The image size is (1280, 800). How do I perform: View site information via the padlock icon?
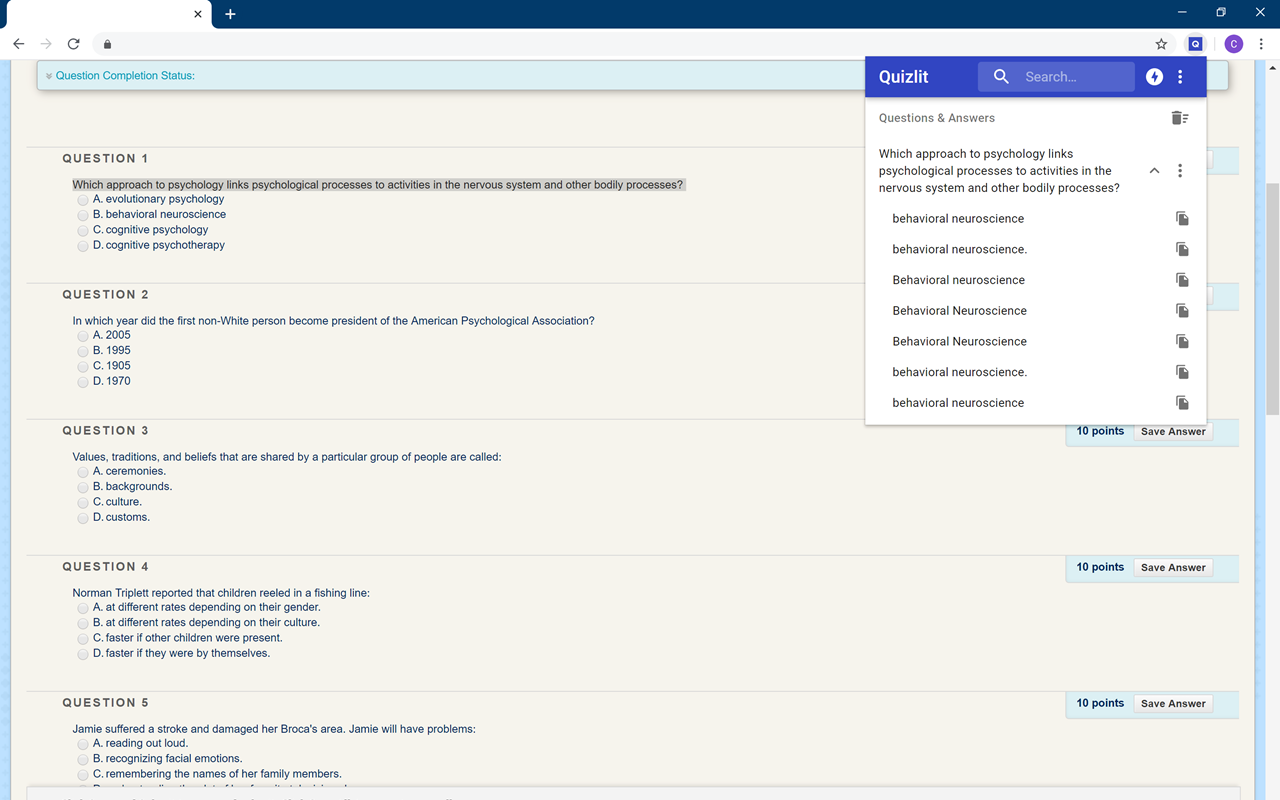tap(107, 44)
